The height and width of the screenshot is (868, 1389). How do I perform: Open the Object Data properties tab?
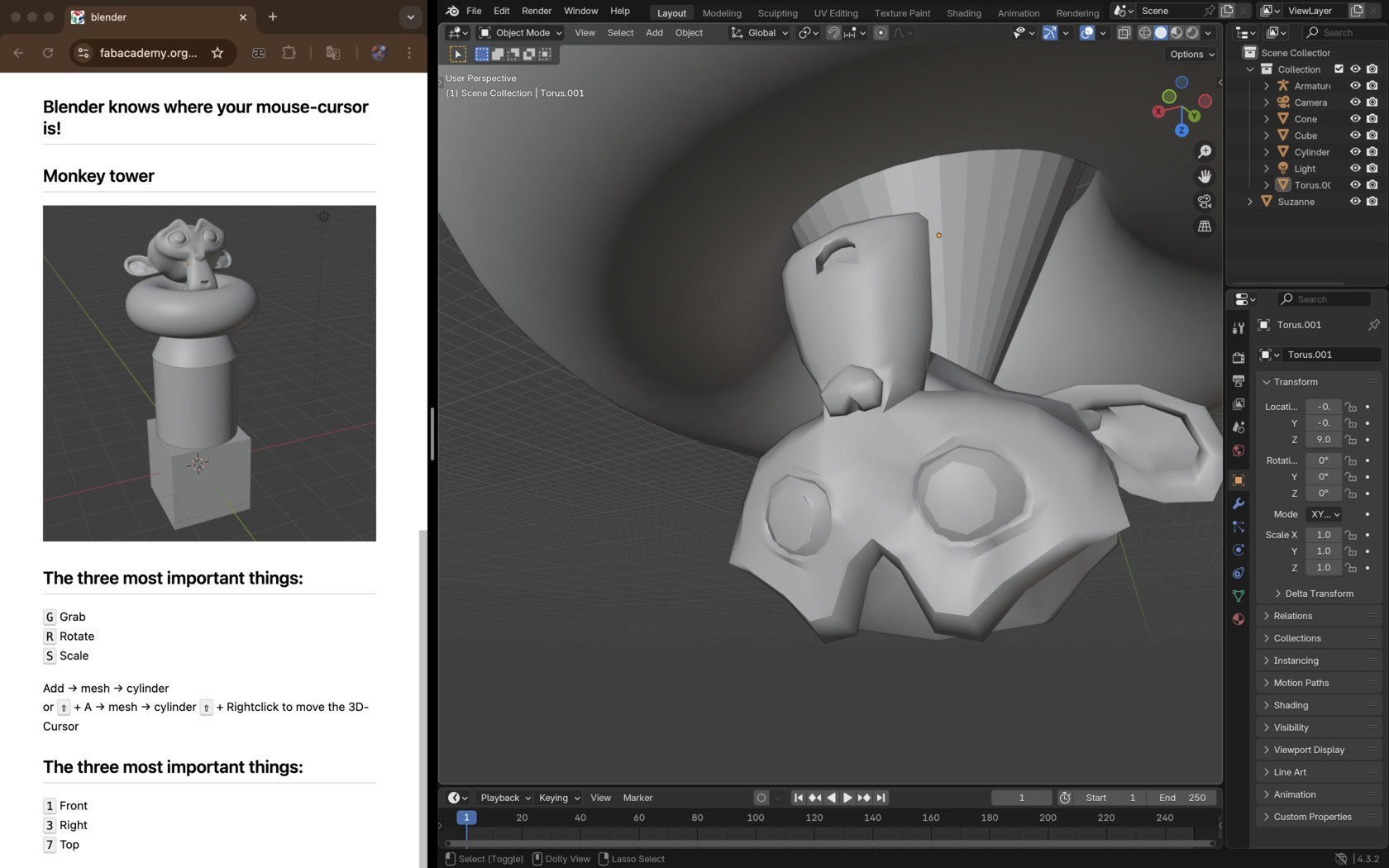coord(1238,596)
